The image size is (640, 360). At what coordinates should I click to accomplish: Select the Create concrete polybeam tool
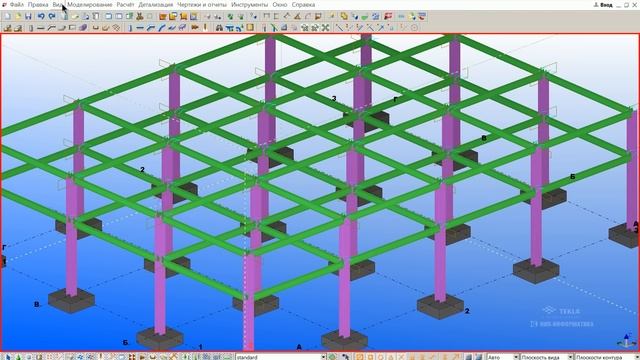click(51, 28)
